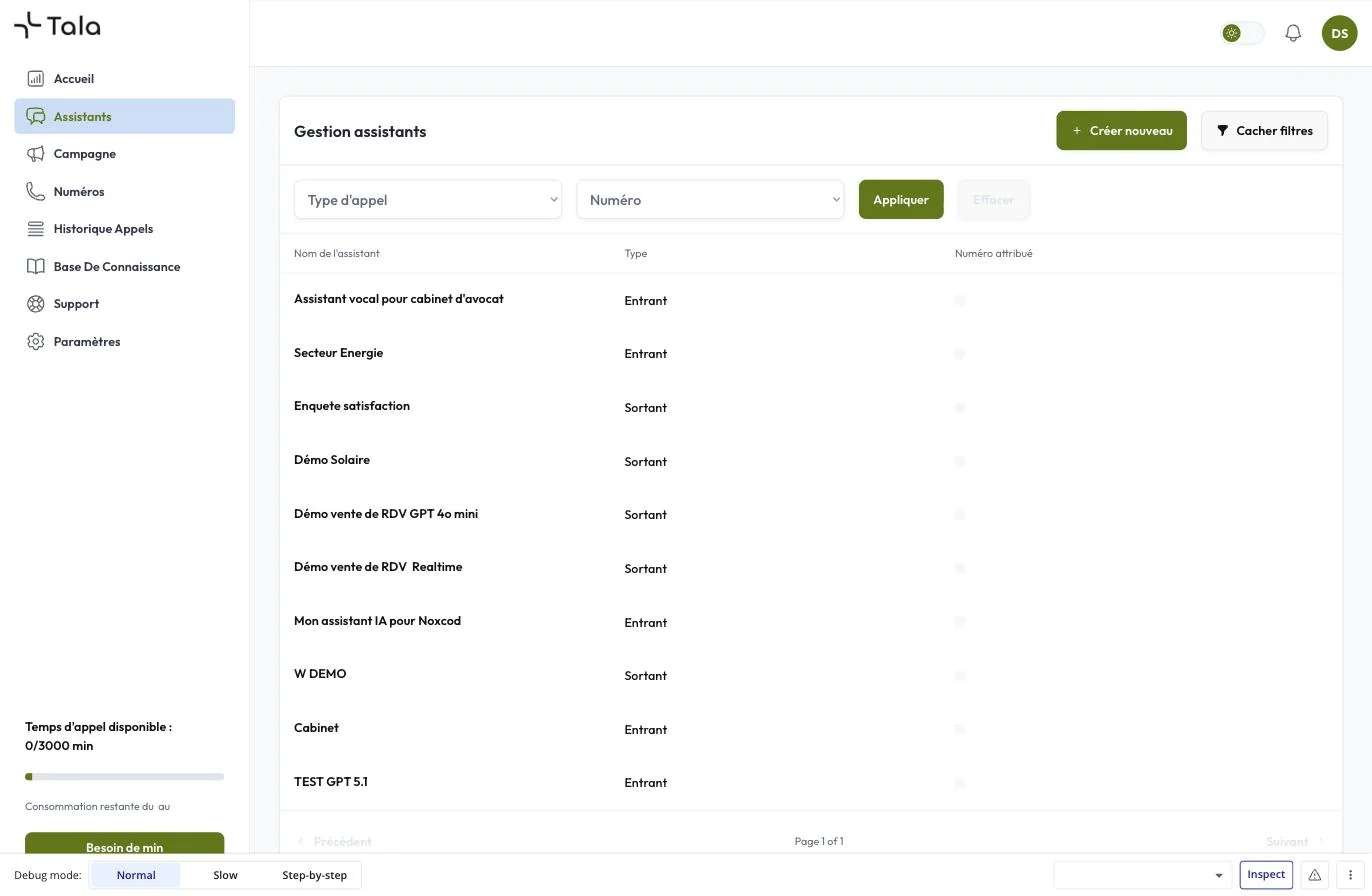This screenshot has height=896, width=1372.
Task: Click the Inspect button
Action: (x=1266, y=875)
